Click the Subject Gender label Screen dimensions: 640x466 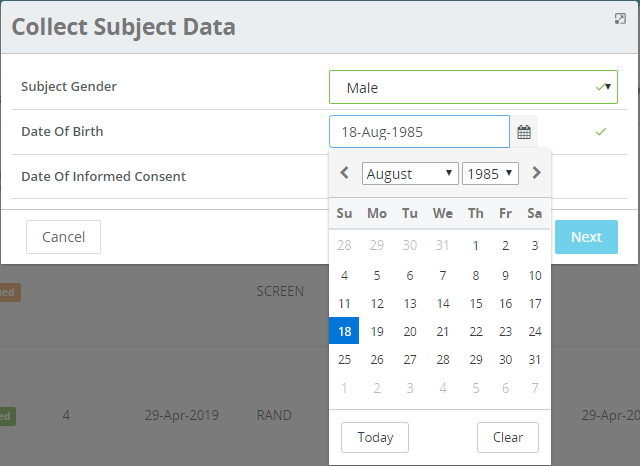click(69, 87)
